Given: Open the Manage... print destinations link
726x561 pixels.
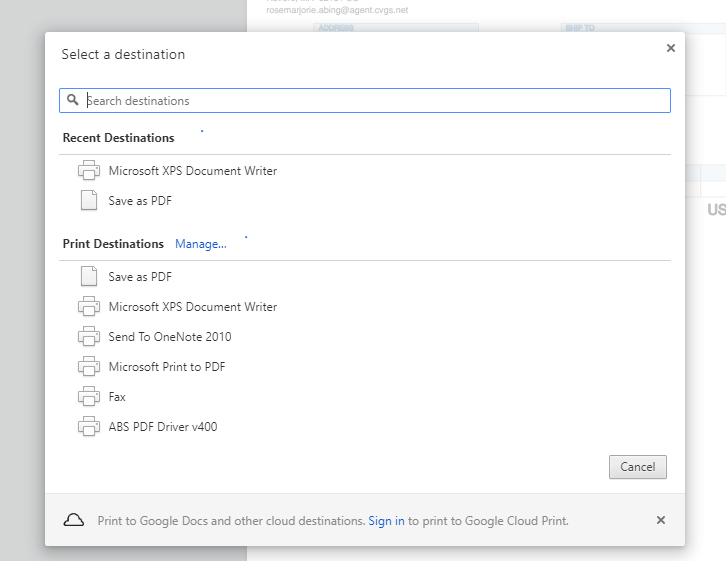Looking at the screenshot, I should point(201,244).
